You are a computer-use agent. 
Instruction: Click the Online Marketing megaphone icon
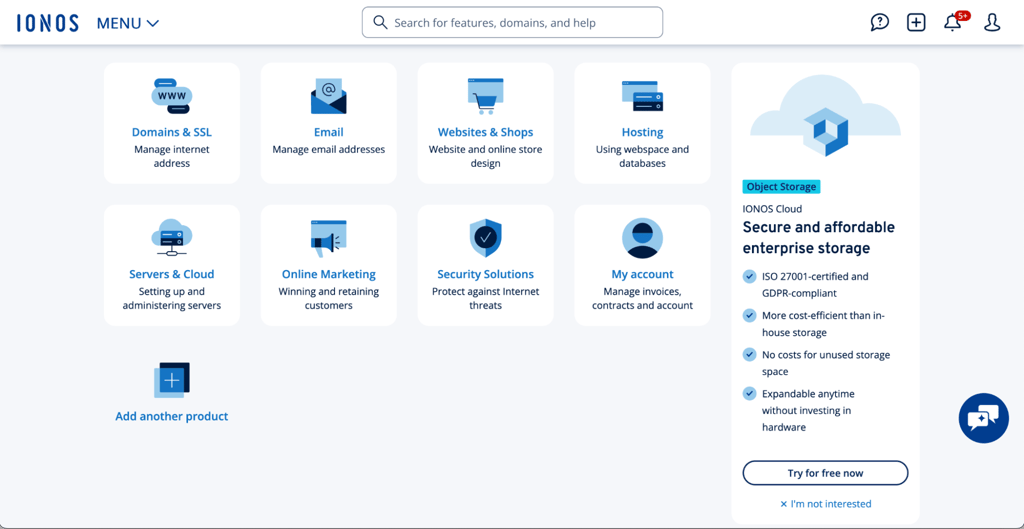[328, 238]
